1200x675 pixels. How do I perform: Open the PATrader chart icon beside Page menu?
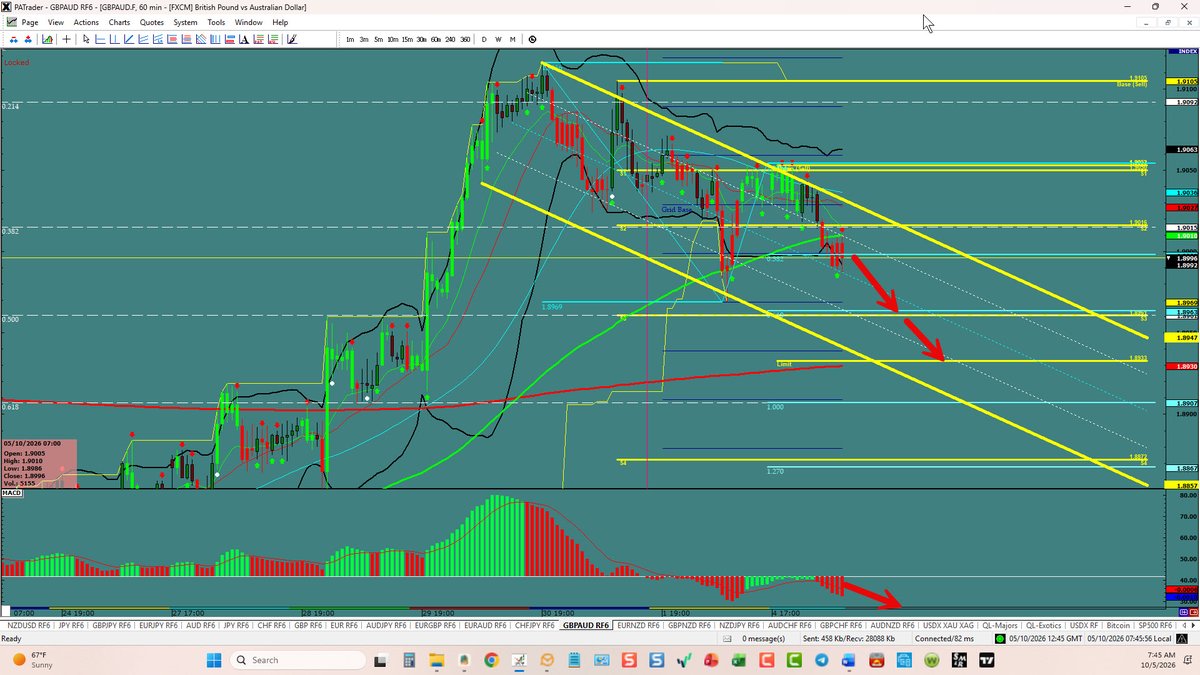[10, 22]
